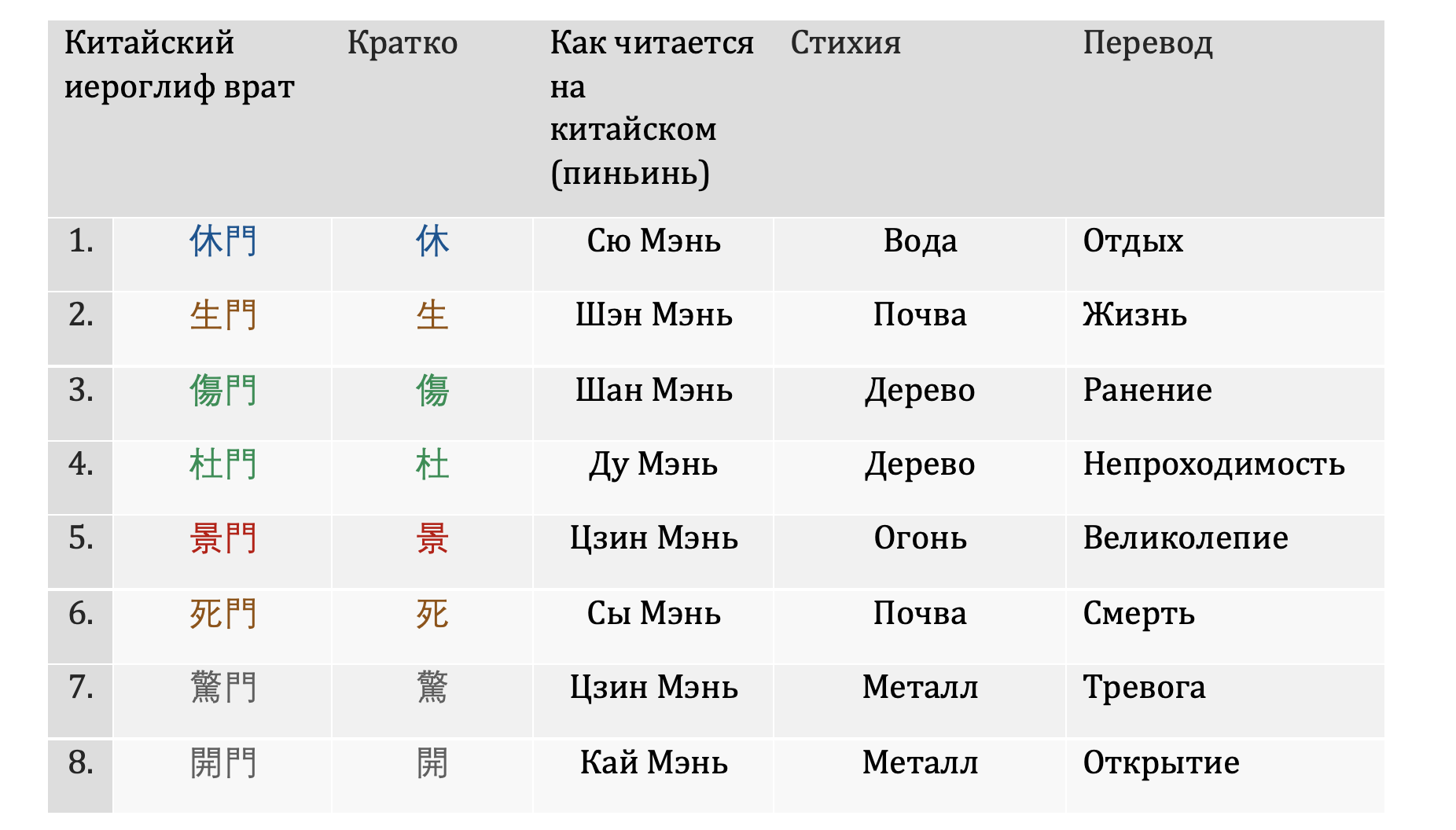Image resolution: width=1456 pixels, height=830 pixels.
Task: Click the 'Огонь' element cell
Action: (x=921, y=538)
